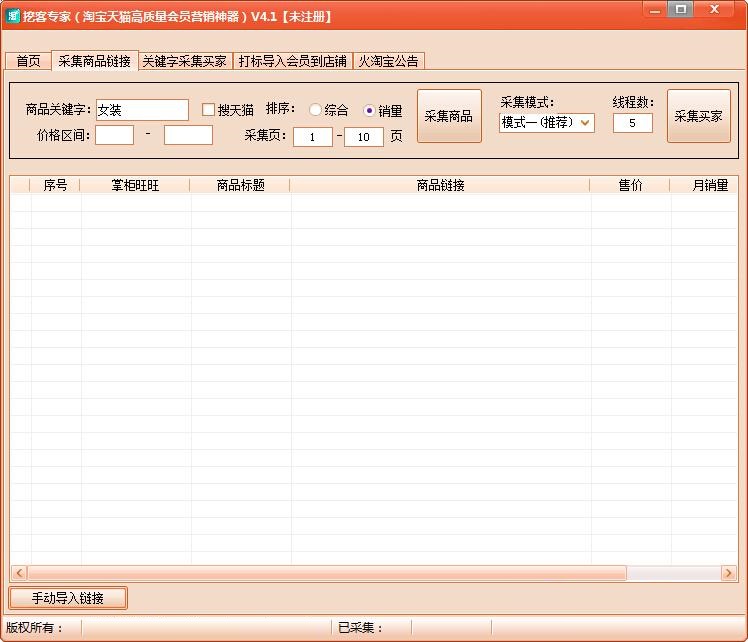Click the 商品链接 column header
Screen dimensions: 748x642
(x=440, y=185)
